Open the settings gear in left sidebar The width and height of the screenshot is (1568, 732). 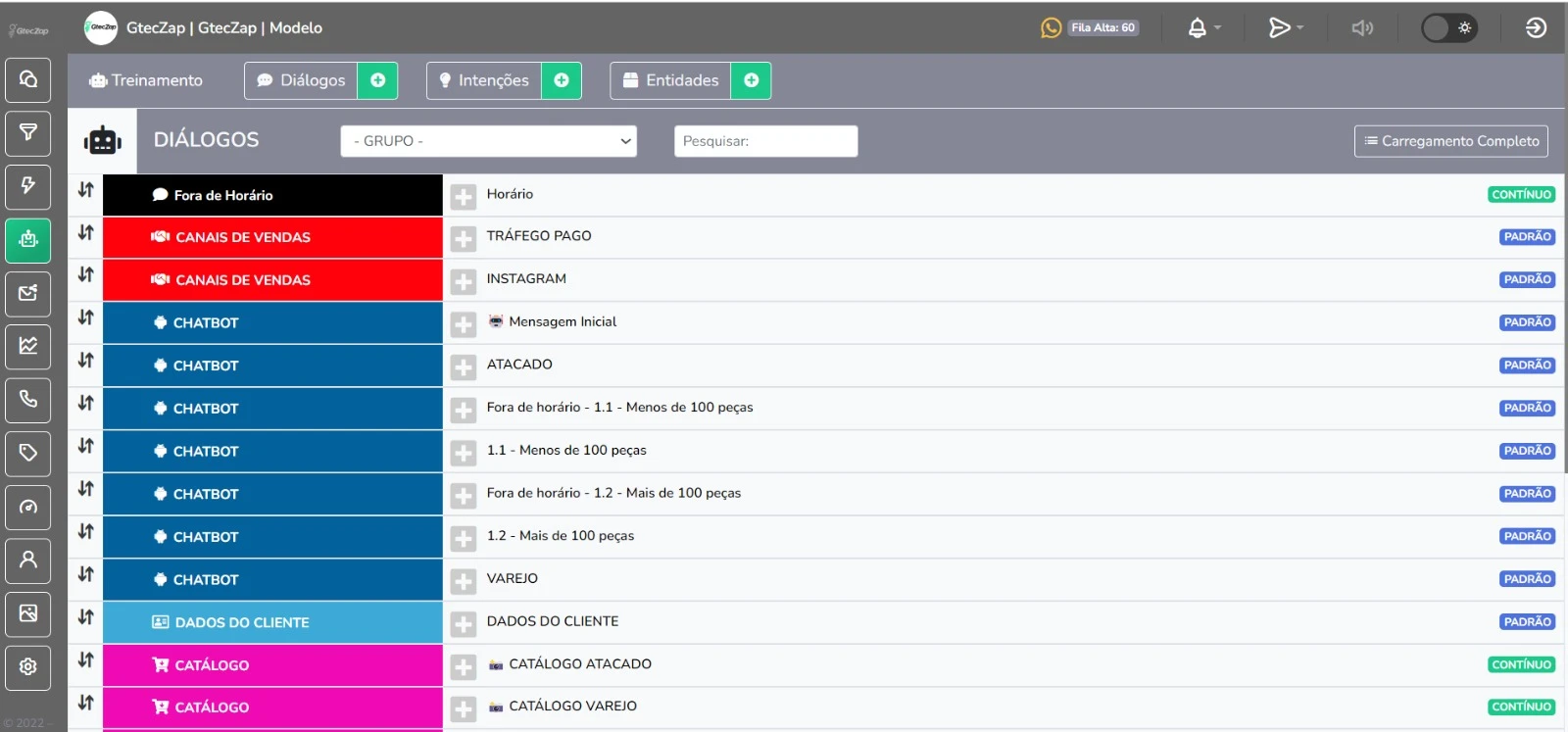click(27, 666)
